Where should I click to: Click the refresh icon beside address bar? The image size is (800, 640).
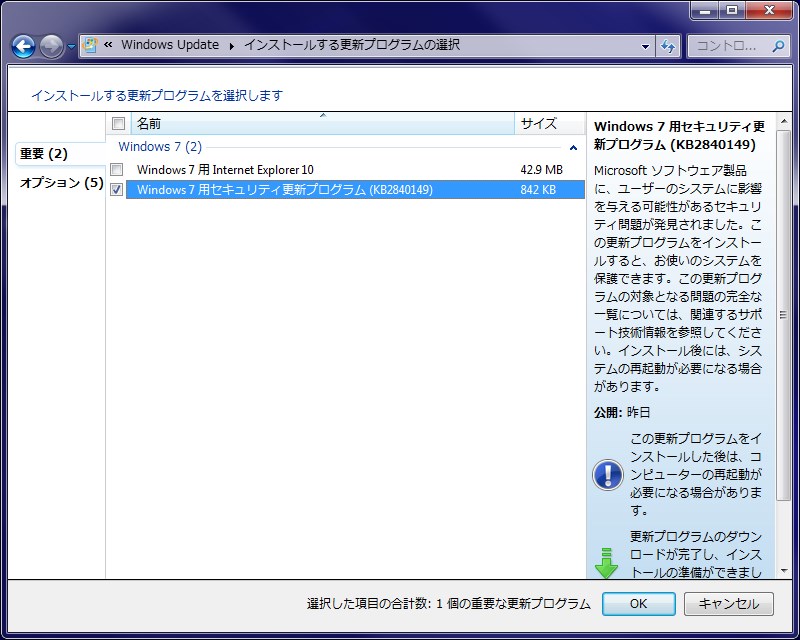[669, 46]
